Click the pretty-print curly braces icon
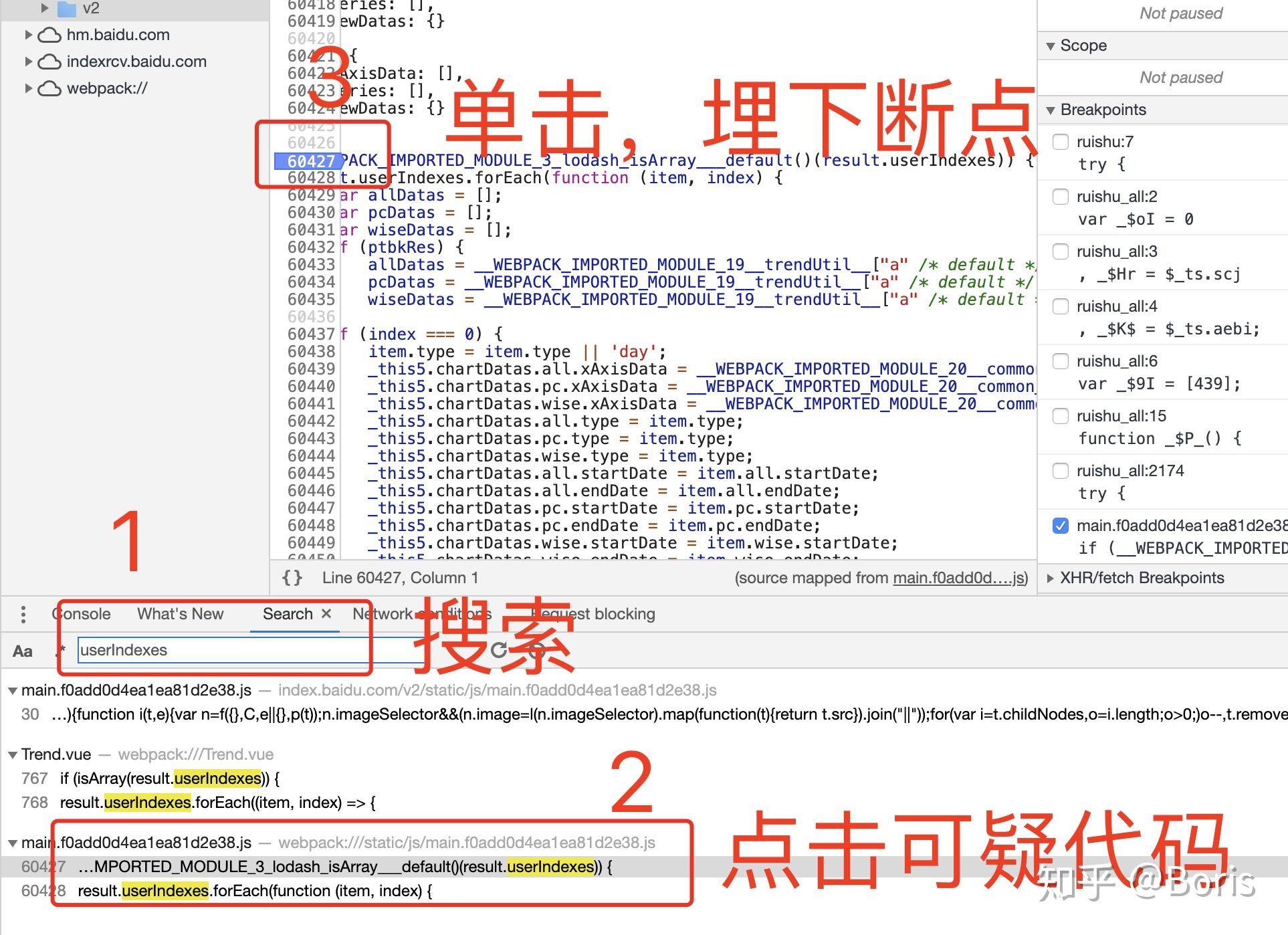The height and width of the screenshot is (935, 1288). coord(292,578)
